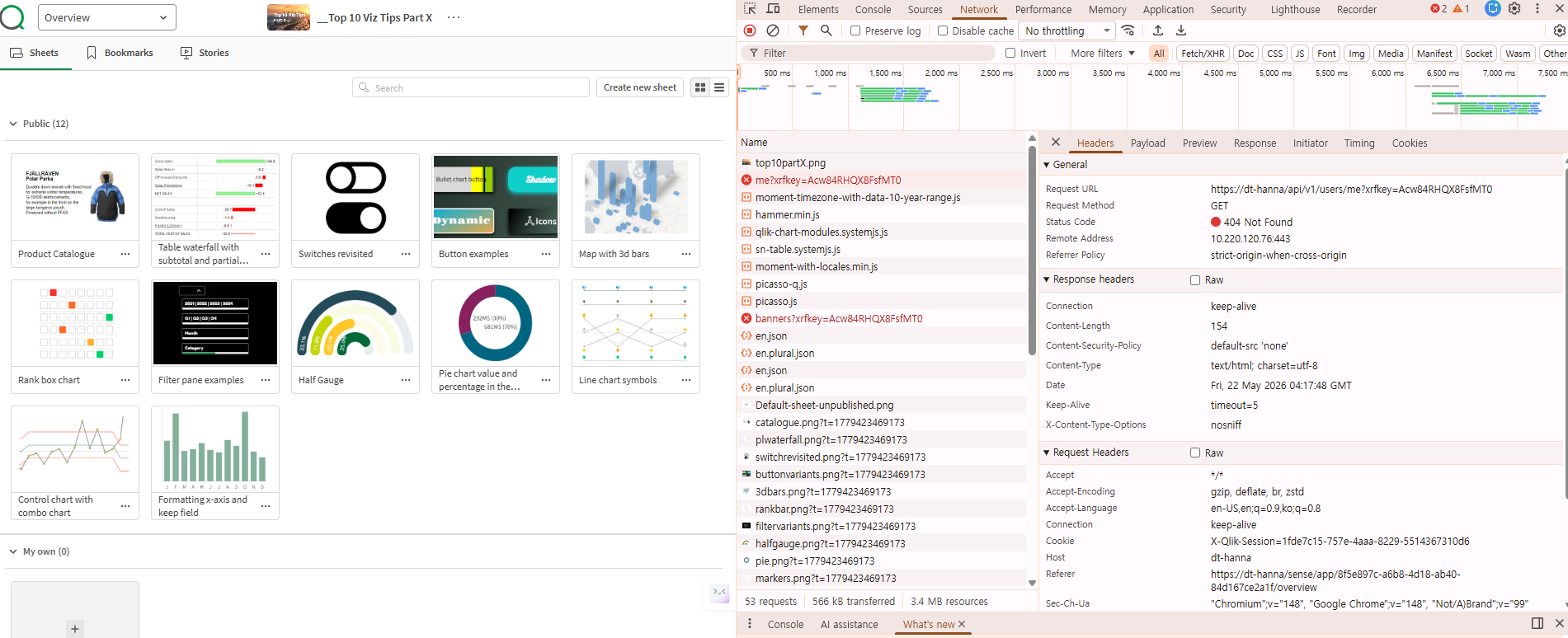Switch to the Elements panel
The height and width of the screenshot is (638, 1568).
coord(818,9)
